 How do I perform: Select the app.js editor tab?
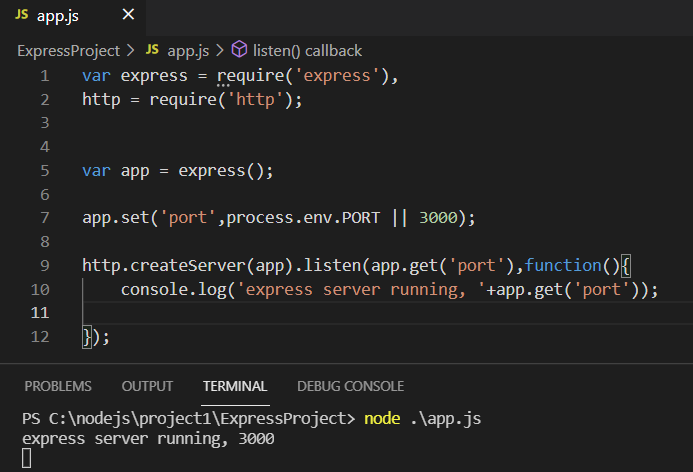point(72,18)
